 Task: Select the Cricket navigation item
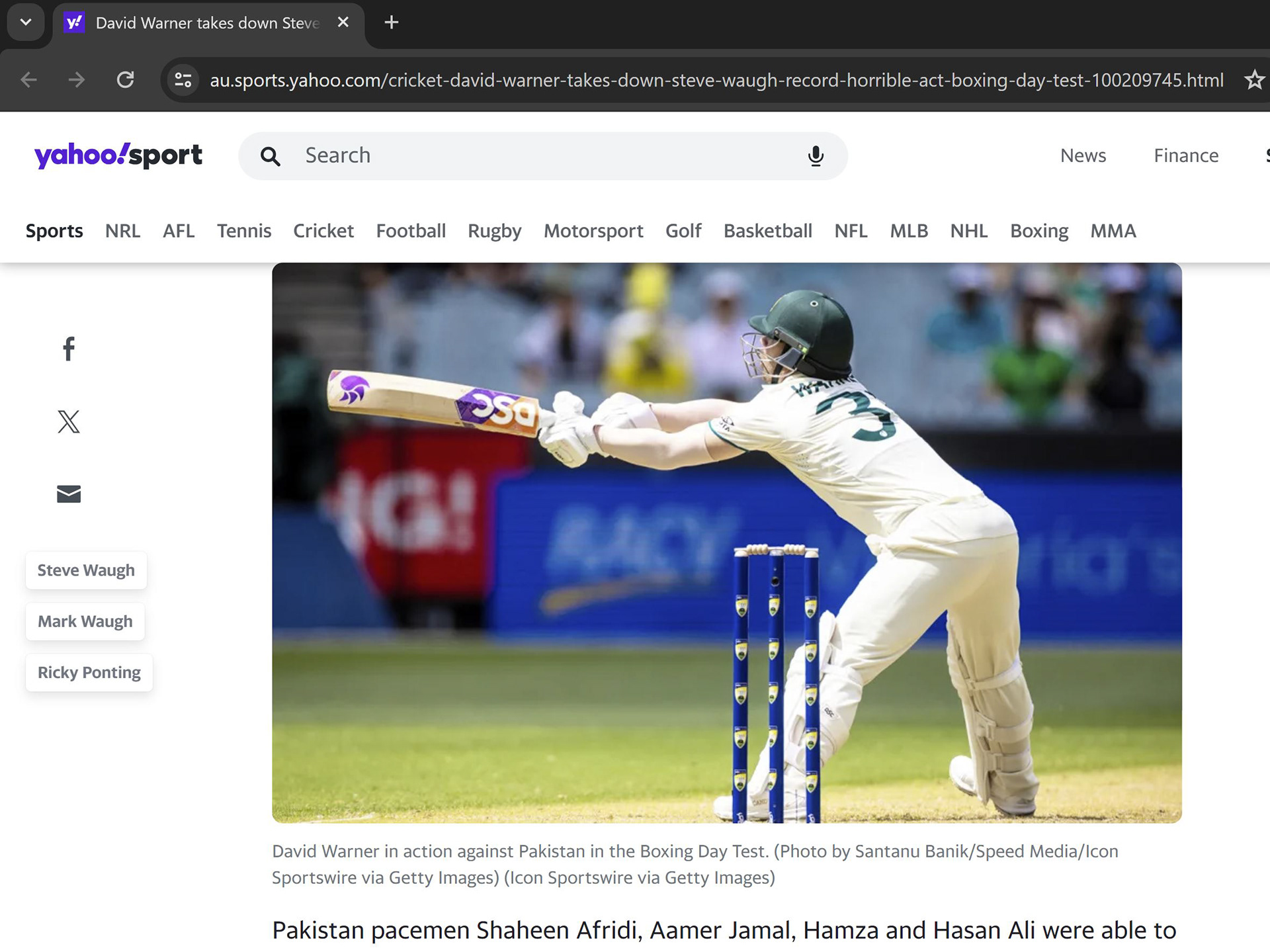[323, 231]
